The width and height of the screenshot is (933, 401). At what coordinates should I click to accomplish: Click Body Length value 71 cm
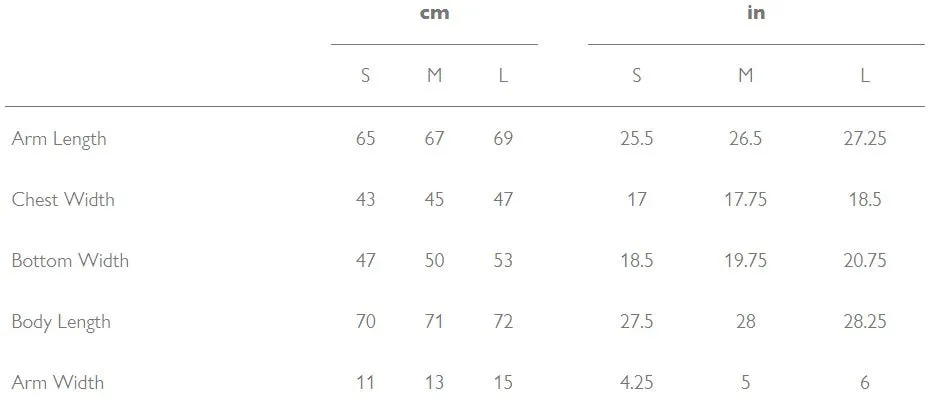(x=434, y=322)
